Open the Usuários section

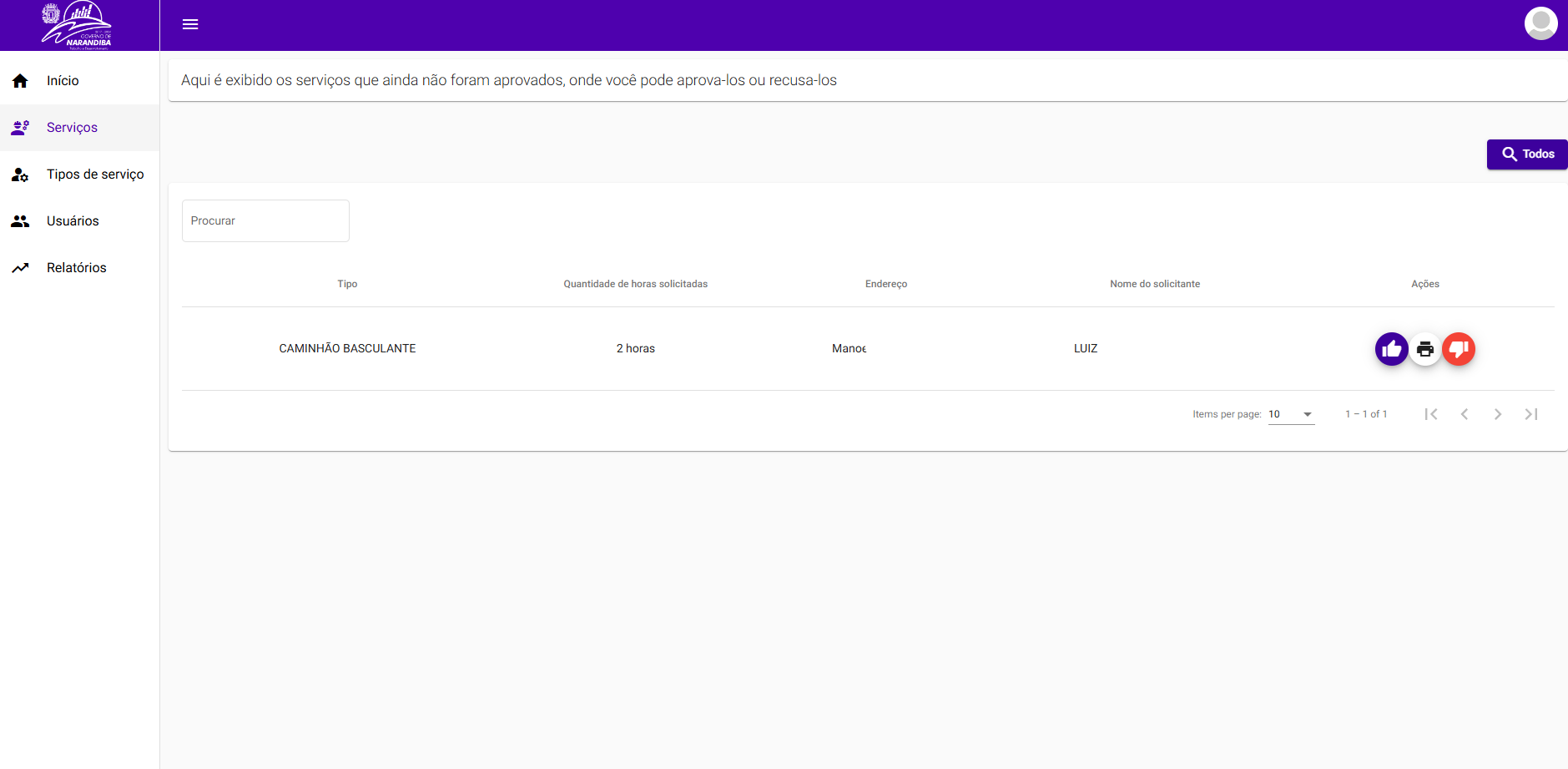pos(79,221)
